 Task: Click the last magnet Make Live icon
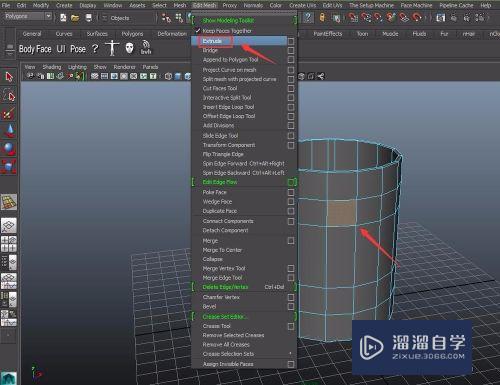click(417, 17)
